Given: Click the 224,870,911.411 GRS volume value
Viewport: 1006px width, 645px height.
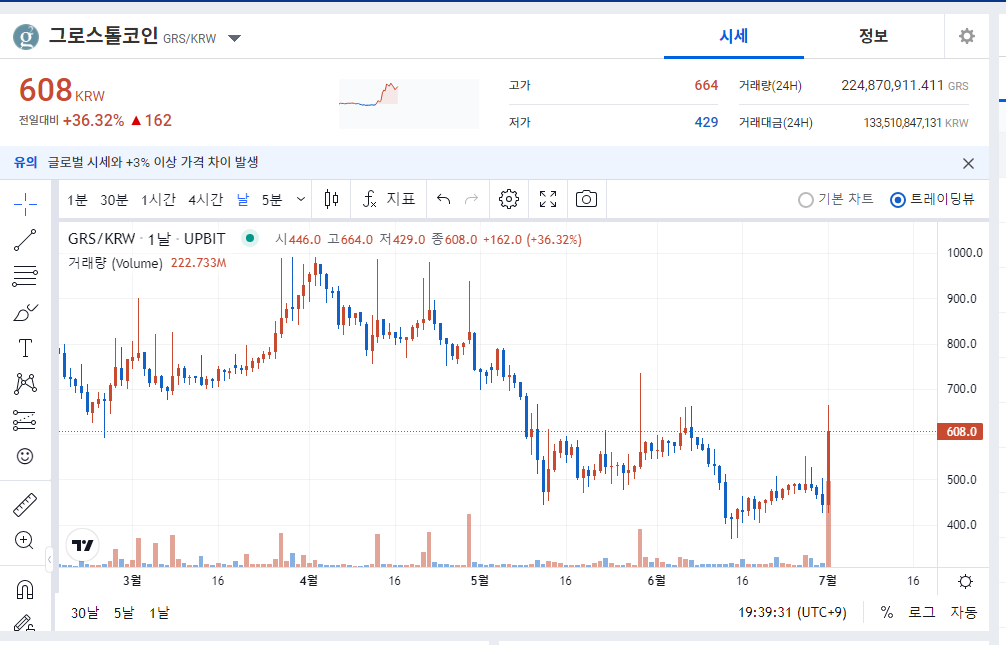Looking at the screenshot, I should pos(905,85).
